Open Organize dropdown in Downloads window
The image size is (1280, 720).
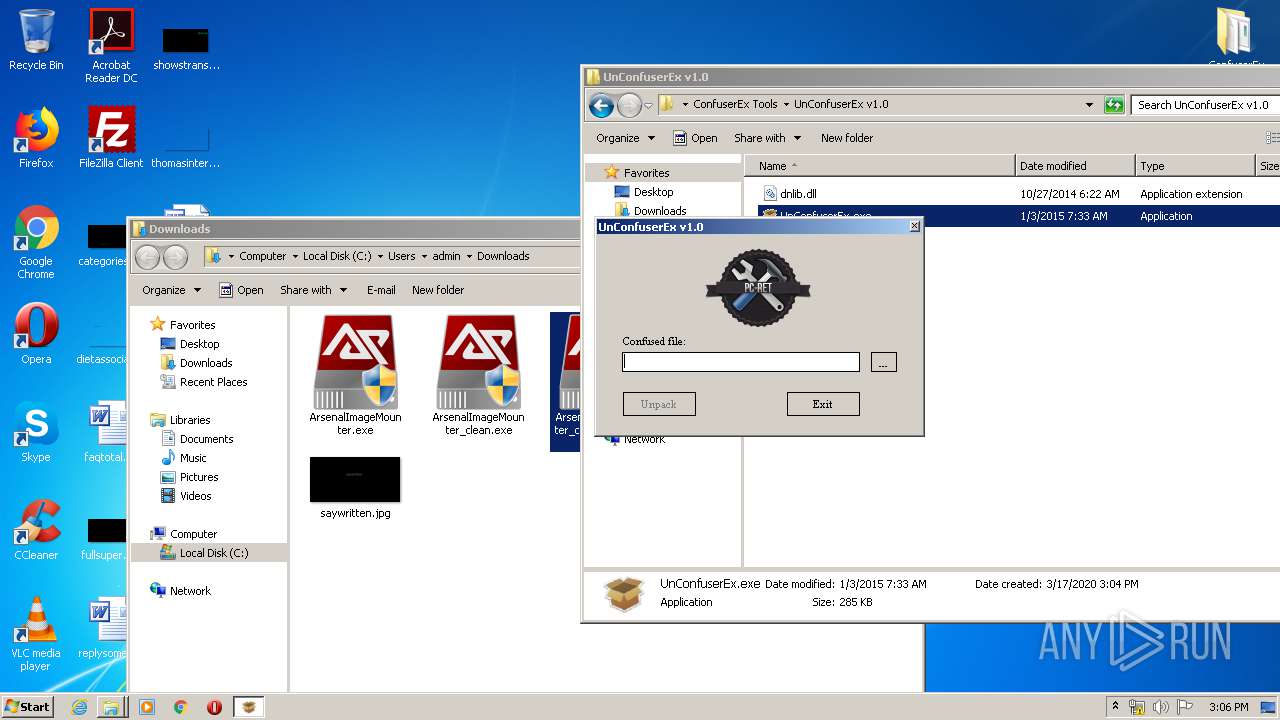click(171, 290)
